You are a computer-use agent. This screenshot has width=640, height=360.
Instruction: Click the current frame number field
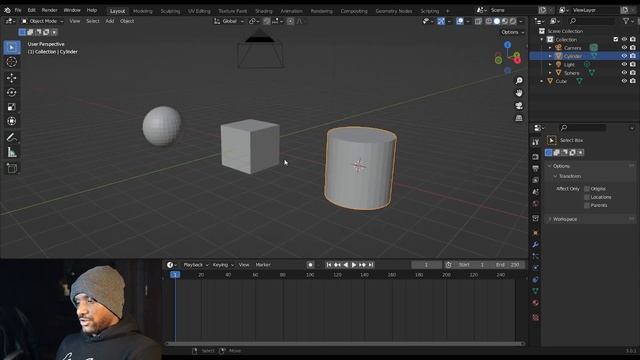pos(426,265)
